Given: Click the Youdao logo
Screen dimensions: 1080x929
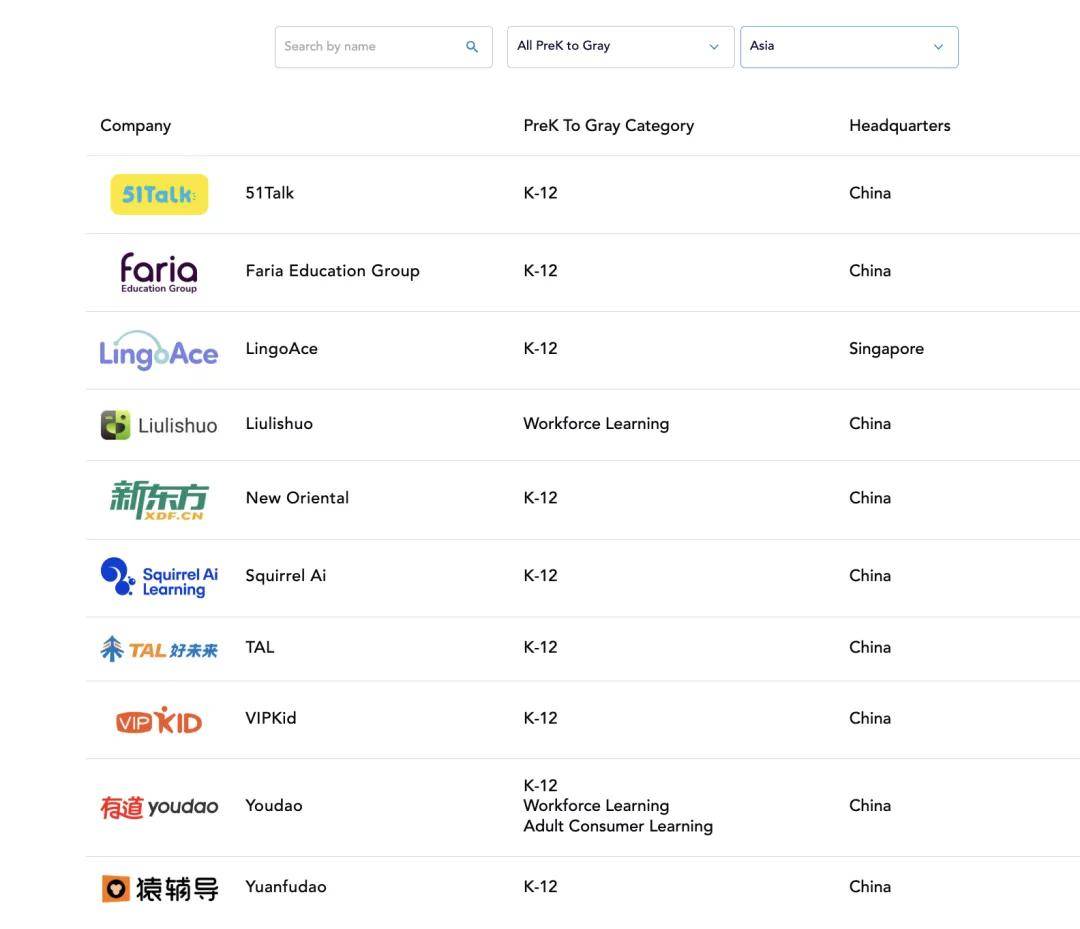Looking at the screenshot, I should click(159, 807).
